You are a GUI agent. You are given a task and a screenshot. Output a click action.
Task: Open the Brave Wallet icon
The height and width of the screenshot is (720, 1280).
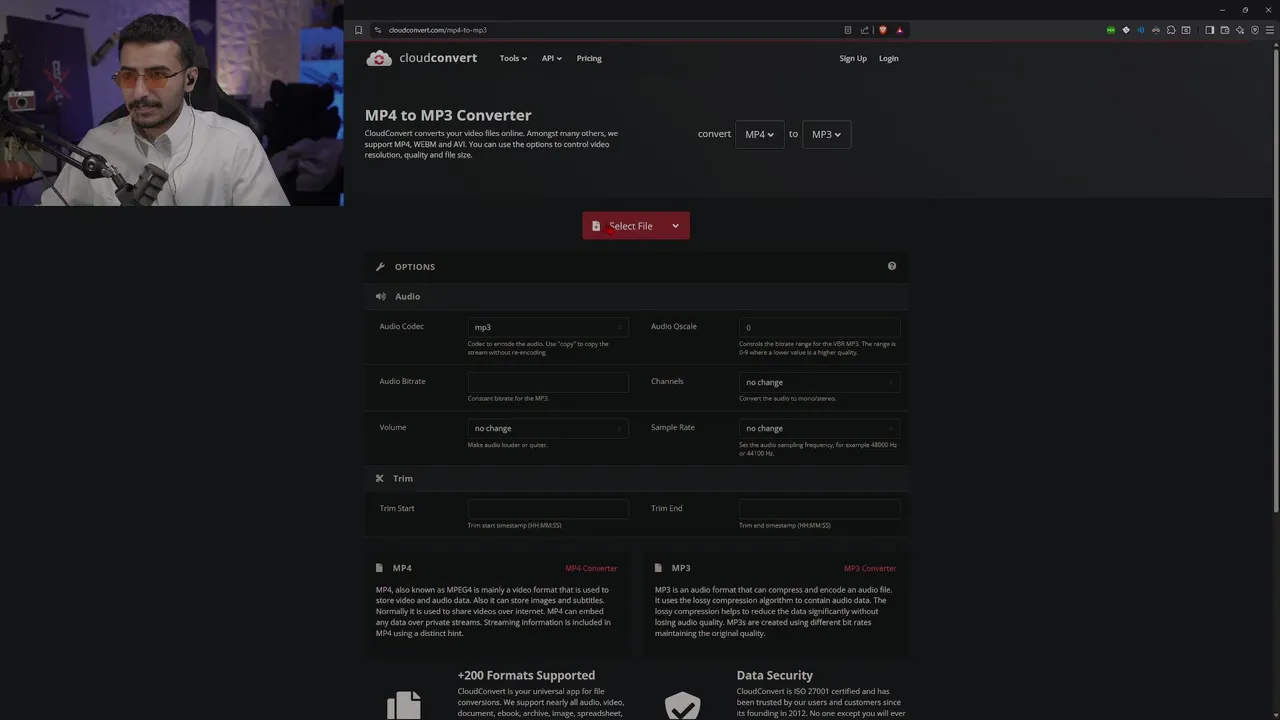coord(1225,30)
